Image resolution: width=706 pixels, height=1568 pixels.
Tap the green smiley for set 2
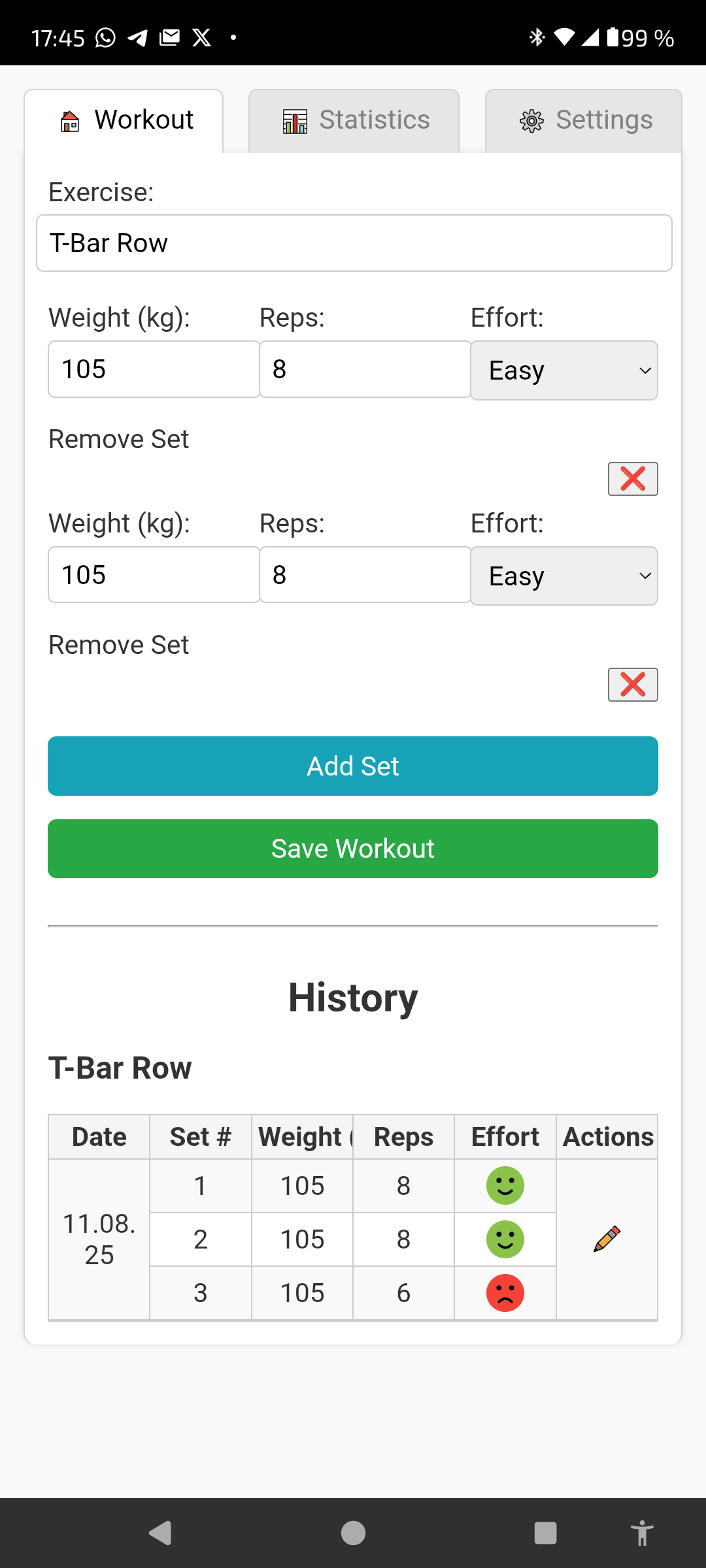point(505,1239)
